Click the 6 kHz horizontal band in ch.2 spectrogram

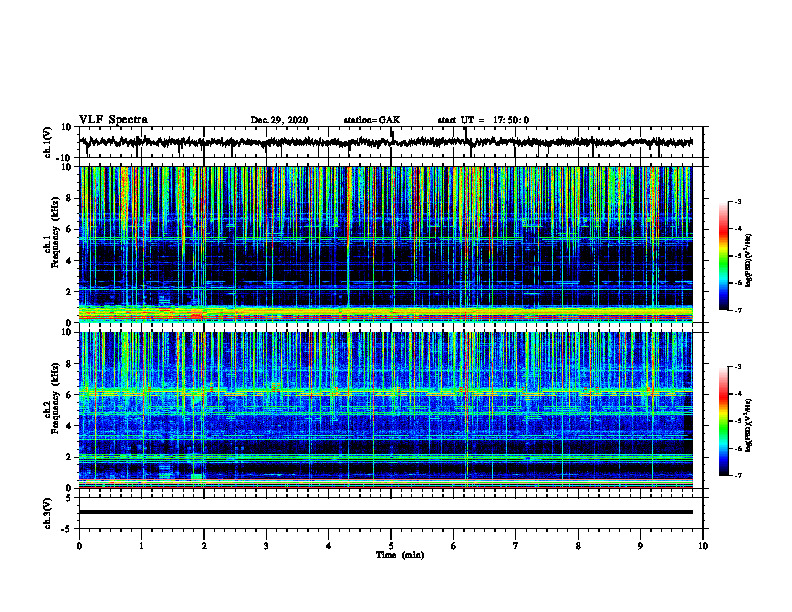386,391
